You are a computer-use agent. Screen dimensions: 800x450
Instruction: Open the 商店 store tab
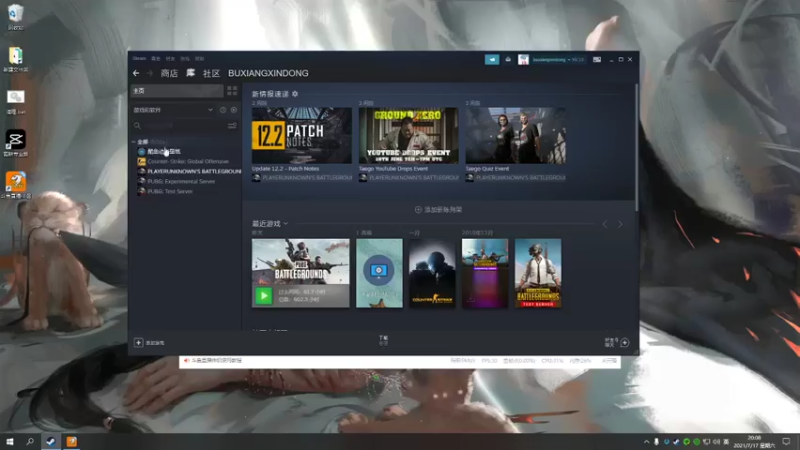169,73
